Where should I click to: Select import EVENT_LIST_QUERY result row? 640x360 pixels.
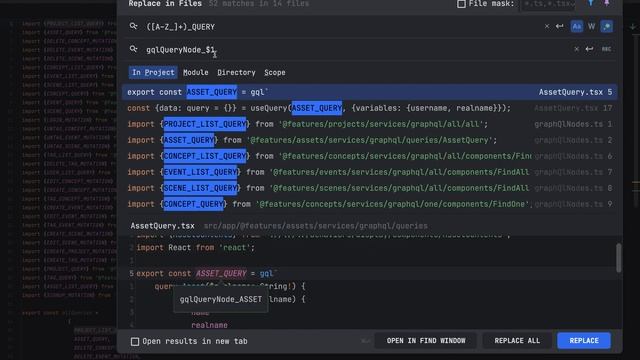369,172
